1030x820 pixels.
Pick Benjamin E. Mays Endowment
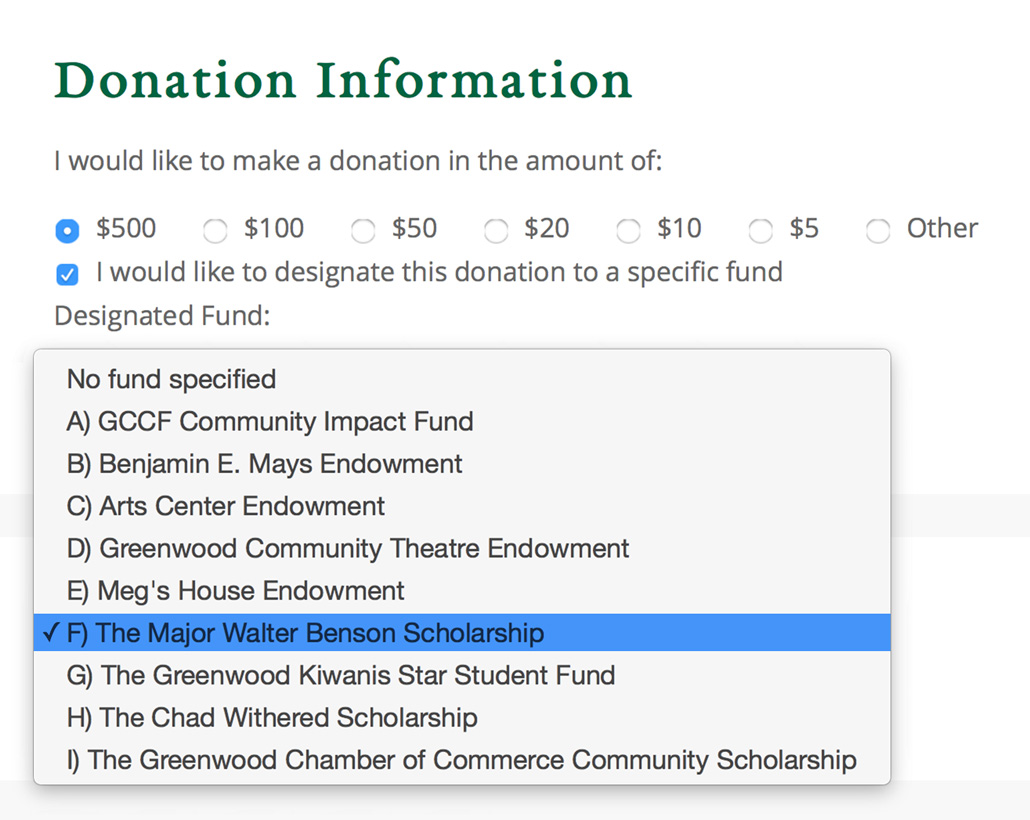click(462, 464)
